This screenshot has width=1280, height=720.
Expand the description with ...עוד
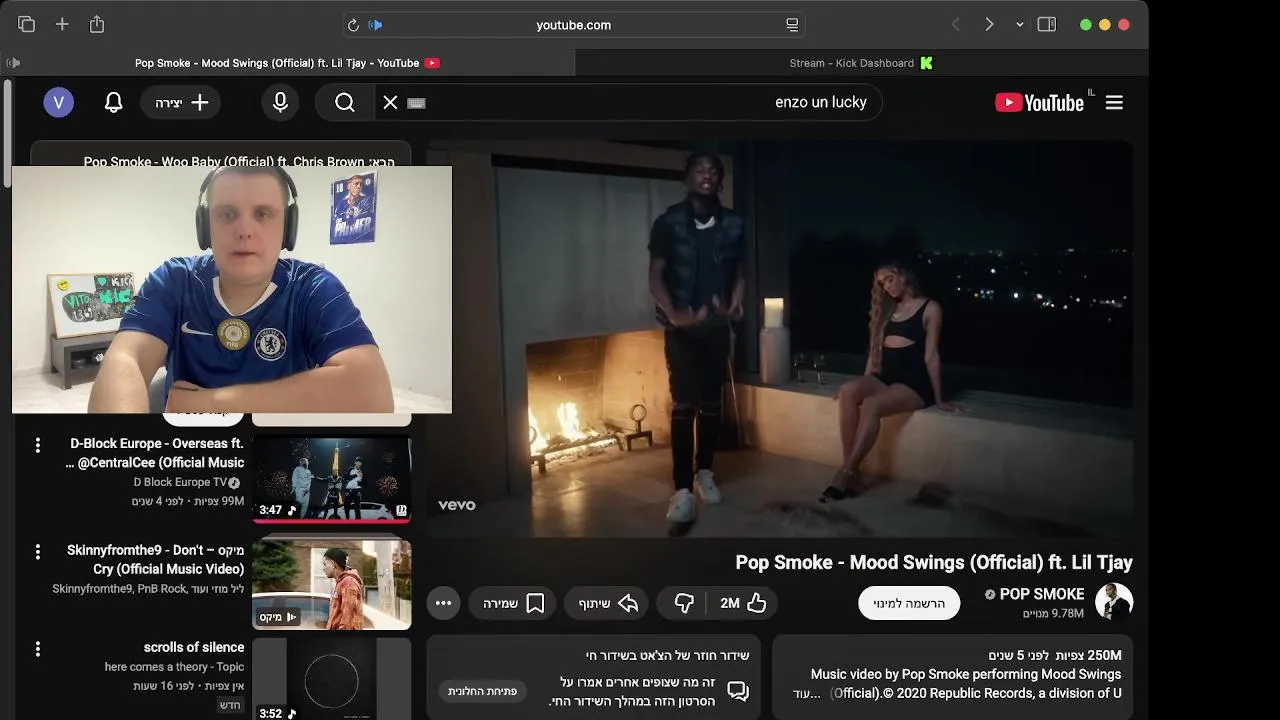coord(806,693)
